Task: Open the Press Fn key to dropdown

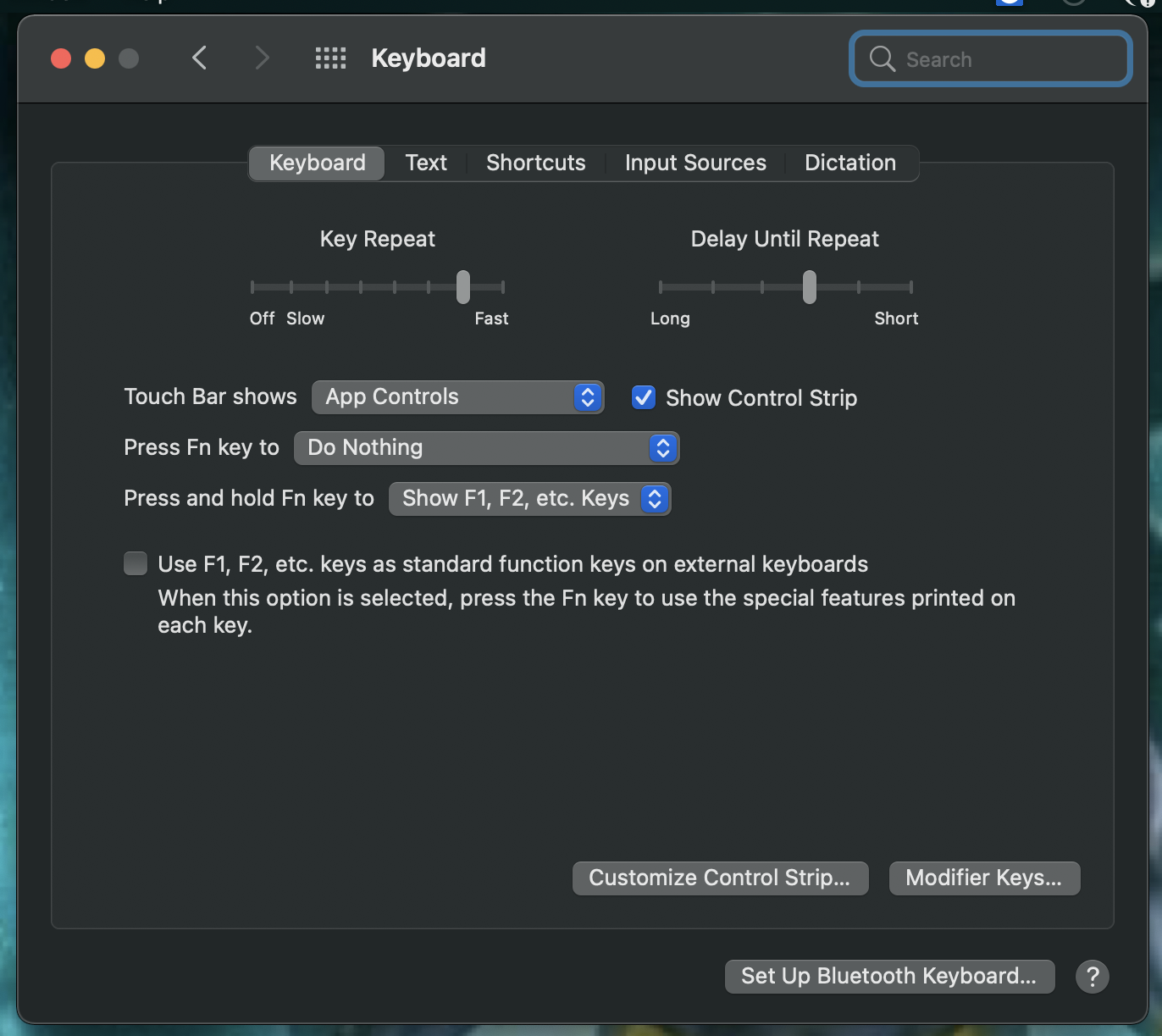Action: (487, 447)
